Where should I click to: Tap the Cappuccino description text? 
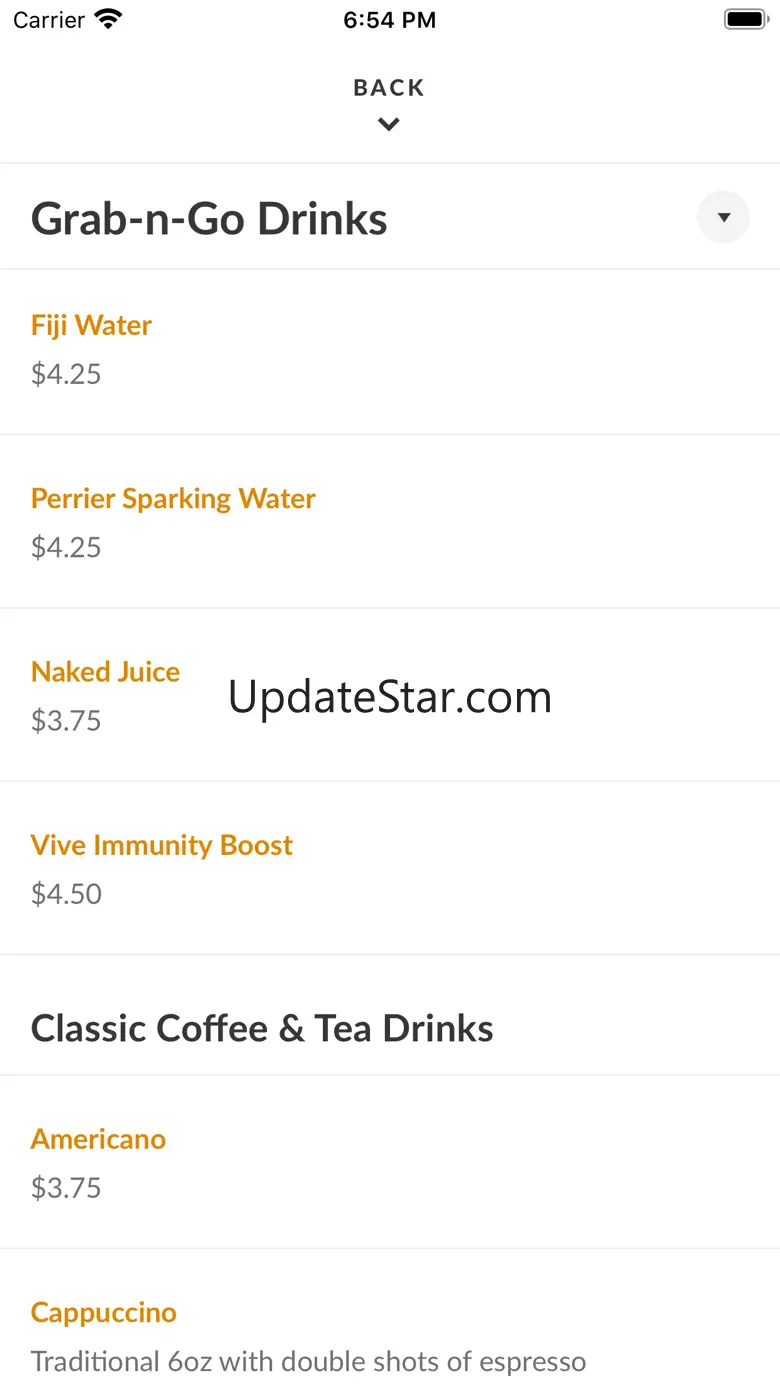click(308, 1361)
